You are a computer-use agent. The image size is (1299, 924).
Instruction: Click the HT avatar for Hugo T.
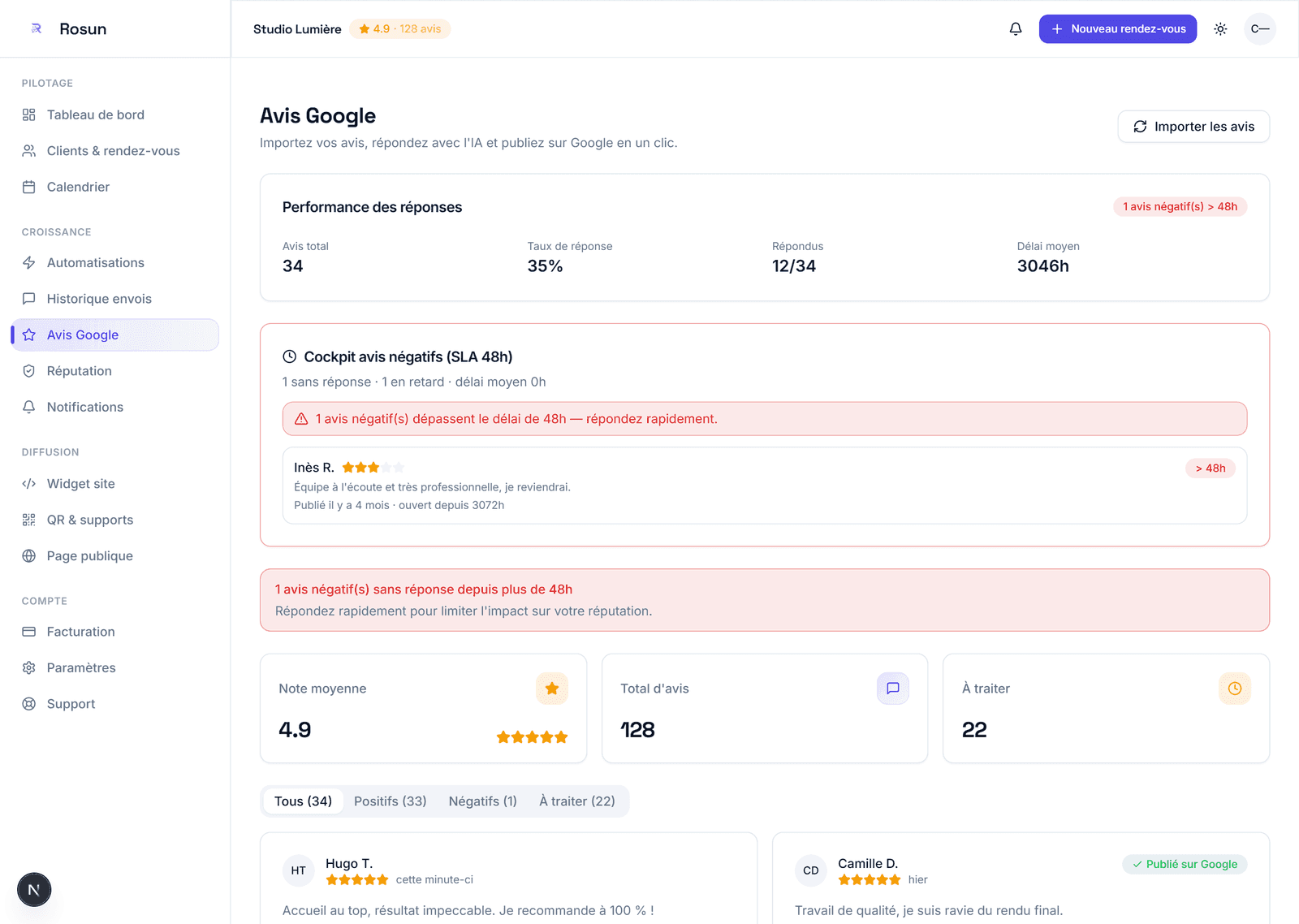[x=299, y=870]
